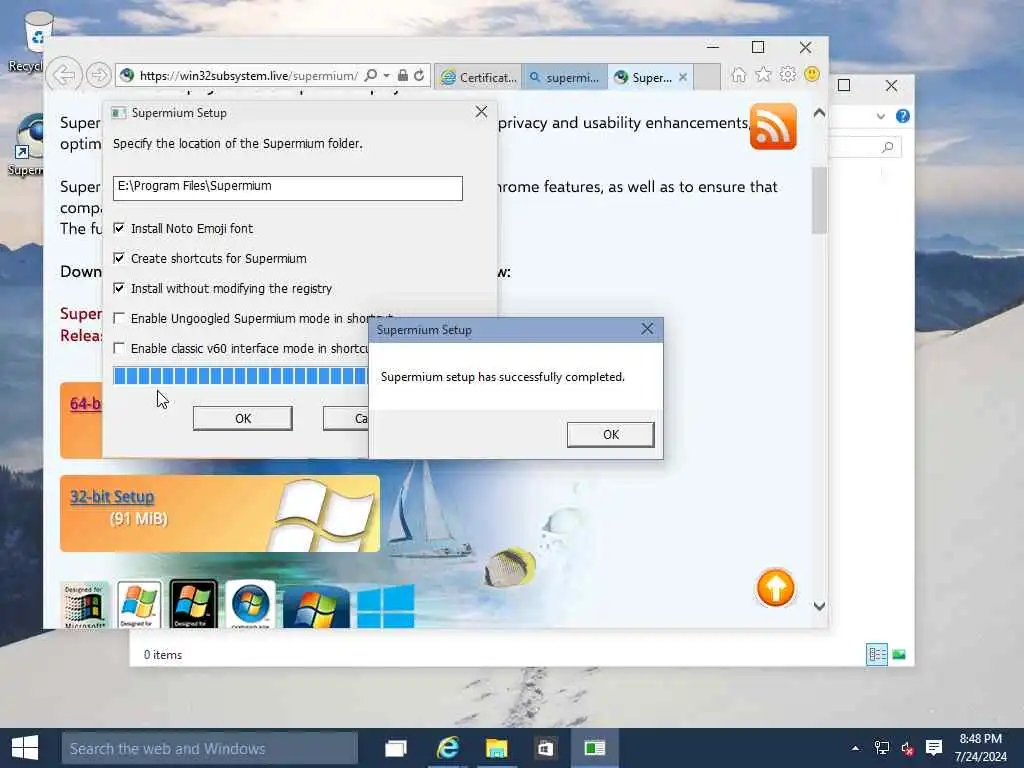Click the orange back-to-top arrow button
Viewport: 1024px width, 768px height.
tap(776, 588)
